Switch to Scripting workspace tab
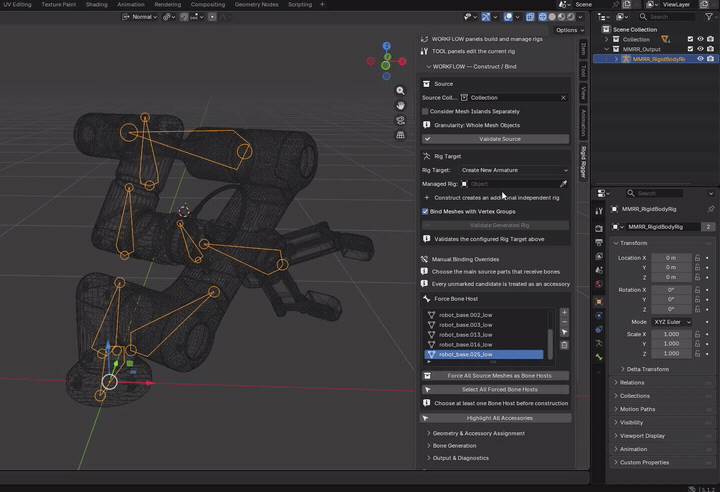The height and width of the screenshot is (492, 720). (300, 5)
